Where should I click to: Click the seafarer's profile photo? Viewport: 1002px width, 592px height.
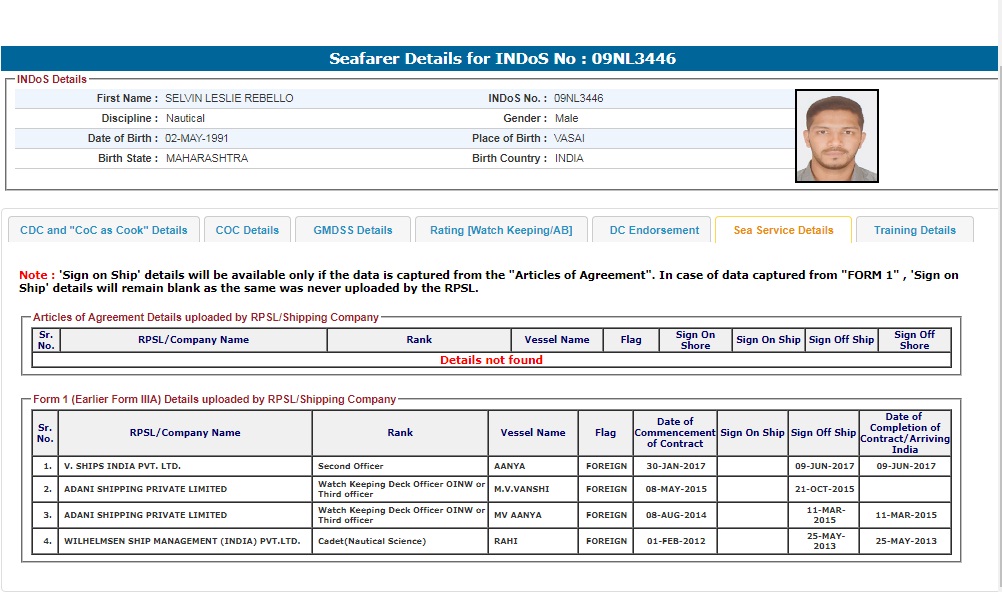click(x=836, y=136)
